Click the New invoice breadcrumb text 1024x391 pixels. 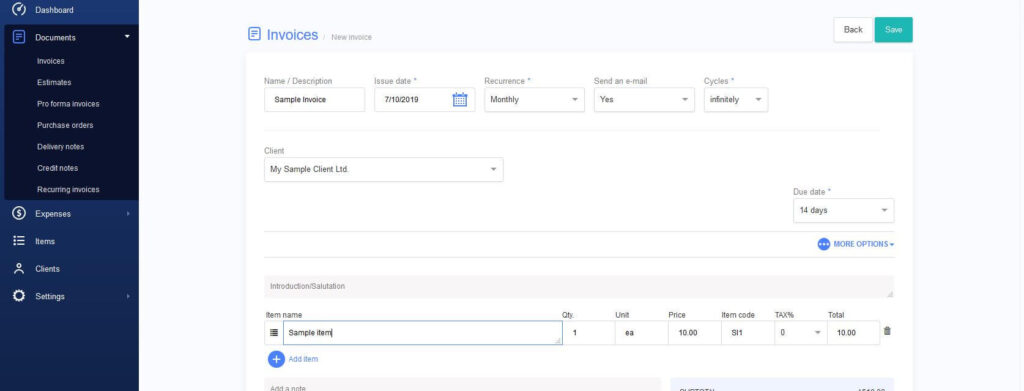(351, 37)
